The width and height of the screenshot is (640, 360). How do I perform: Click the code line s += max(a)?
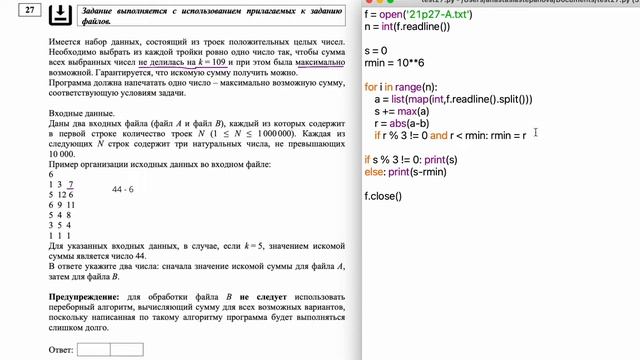click(x=402, y=111)
